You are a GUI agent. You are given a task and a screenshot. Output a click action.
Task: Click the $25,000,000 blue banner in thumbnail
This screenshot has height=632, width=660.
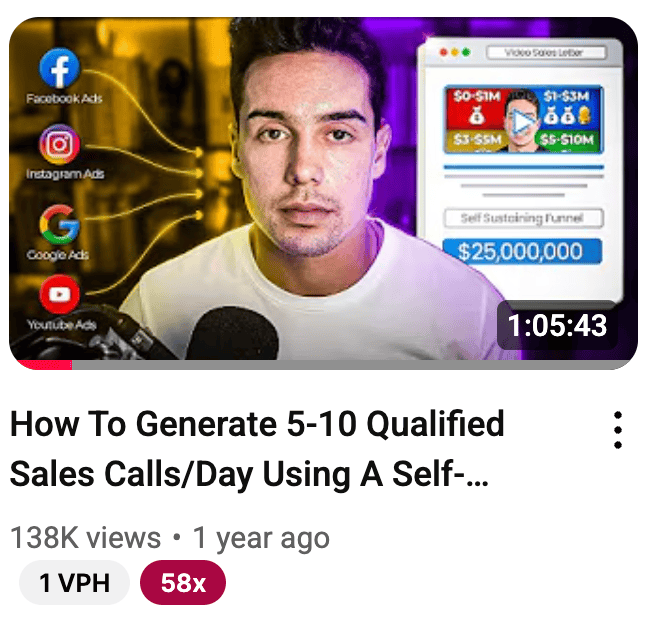522,251
